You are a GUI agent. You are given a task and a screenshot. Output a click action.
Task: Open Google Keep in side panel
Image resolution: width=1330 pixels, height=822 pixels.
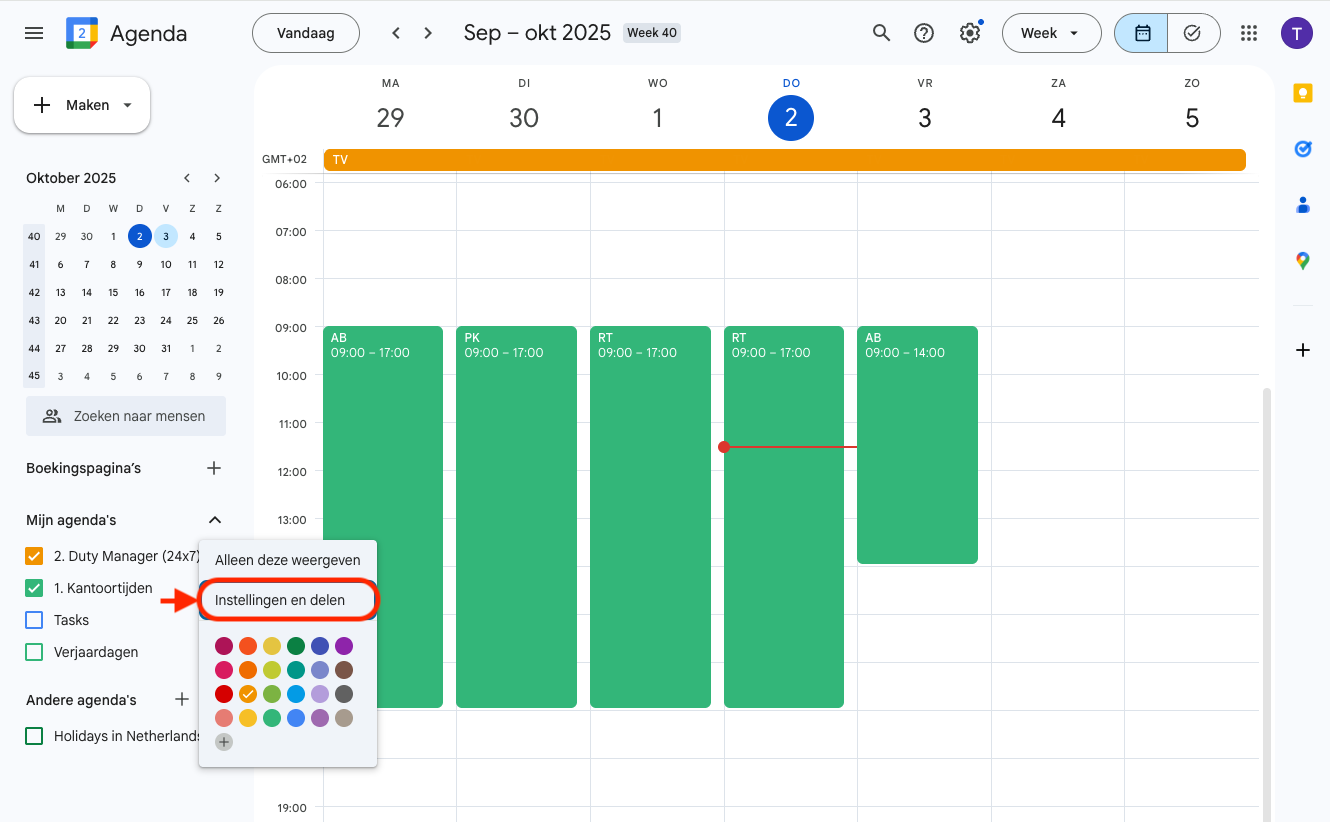1302,93
